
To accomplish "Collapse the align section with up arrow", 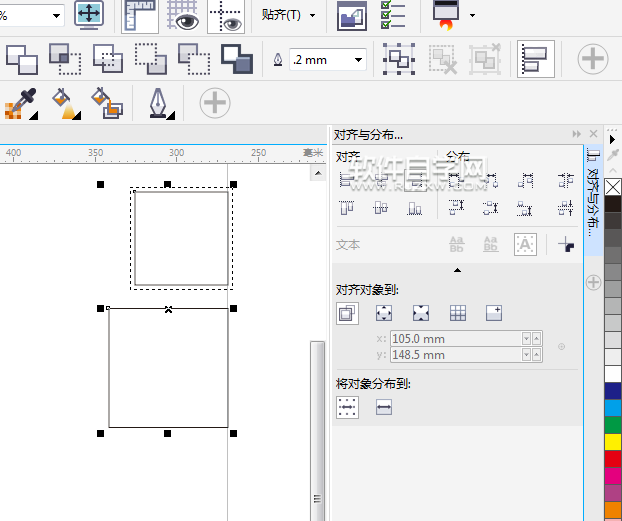I will tap(457, 271).
